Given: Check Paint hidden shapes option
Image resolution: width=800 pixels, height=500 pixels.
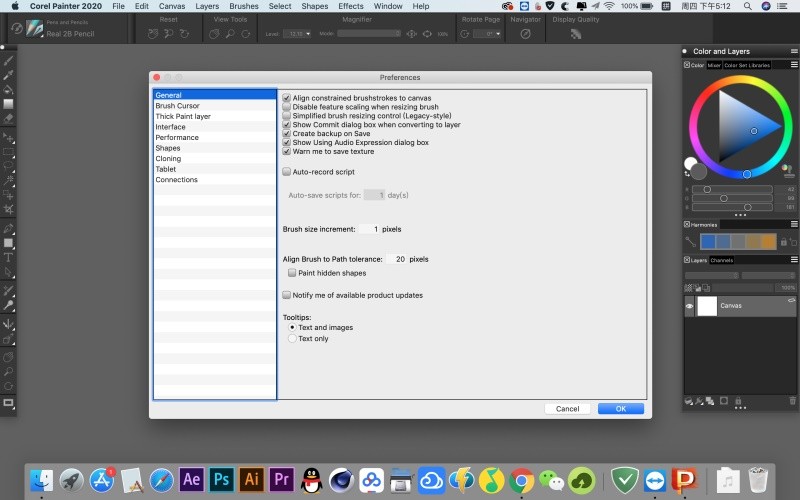Looking at the screenshot, I should 292,273.
